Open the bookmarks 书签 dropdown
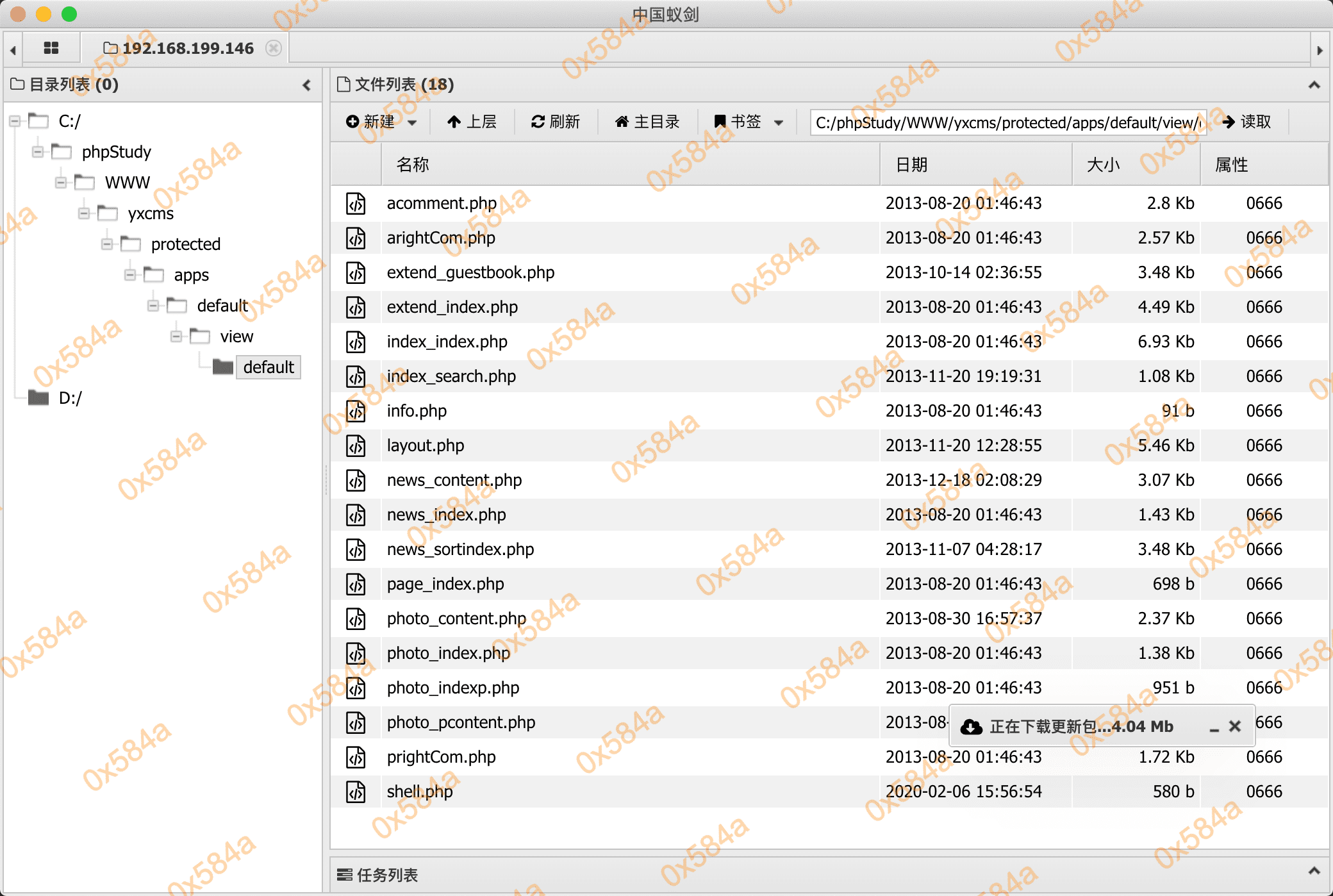1333x896 pixels. pos(749,122)
